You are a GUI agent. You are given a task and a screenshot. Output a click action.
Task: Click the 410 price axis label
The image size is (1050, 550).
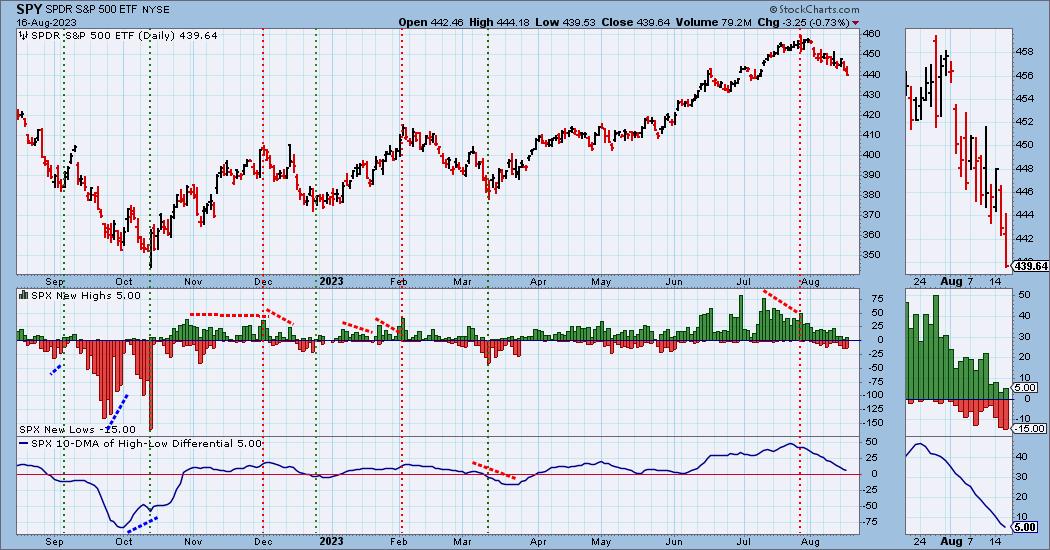pos(871,134)
